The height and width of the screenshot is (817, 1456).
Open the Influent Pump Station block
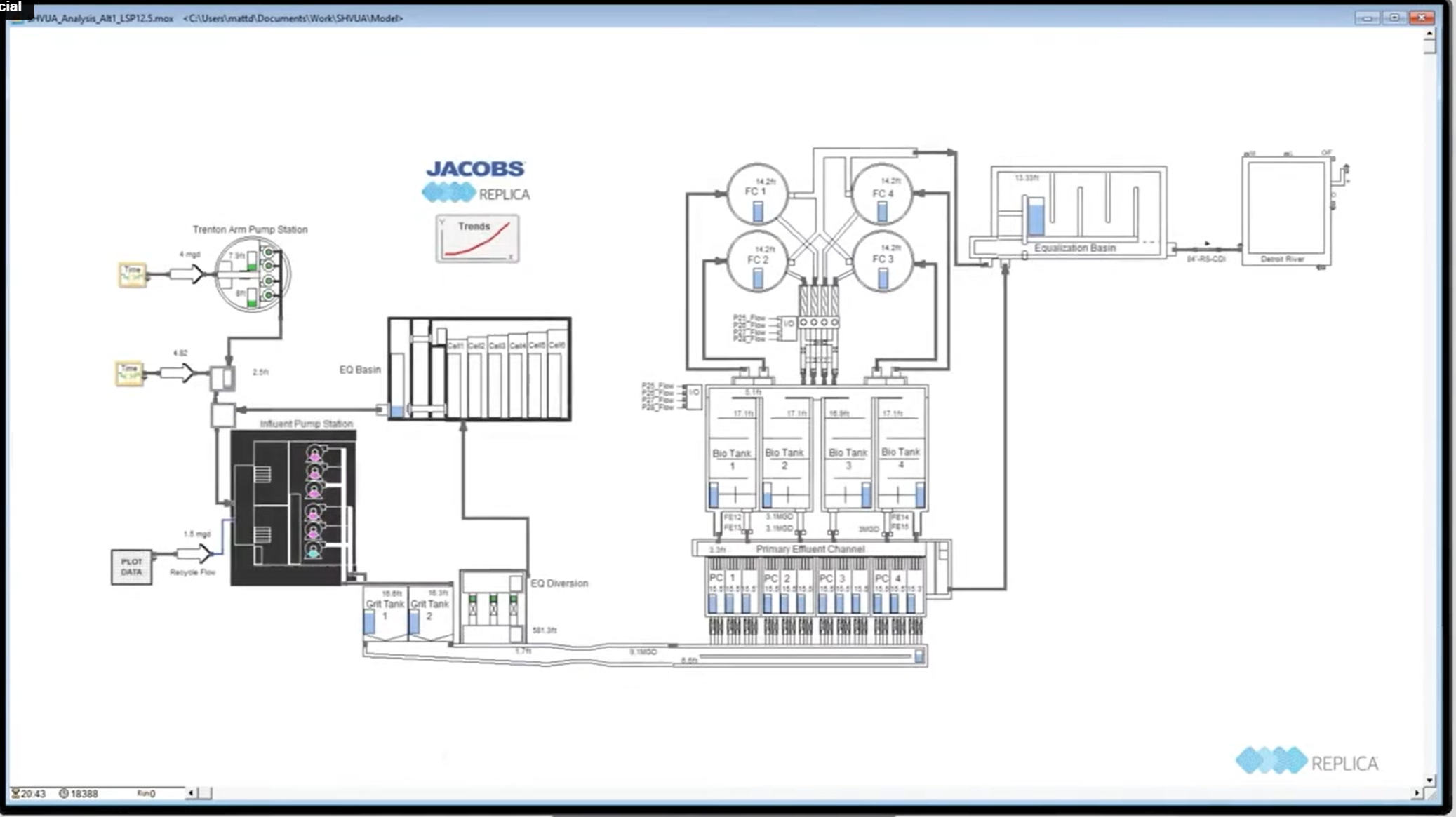tap(293, 508)
